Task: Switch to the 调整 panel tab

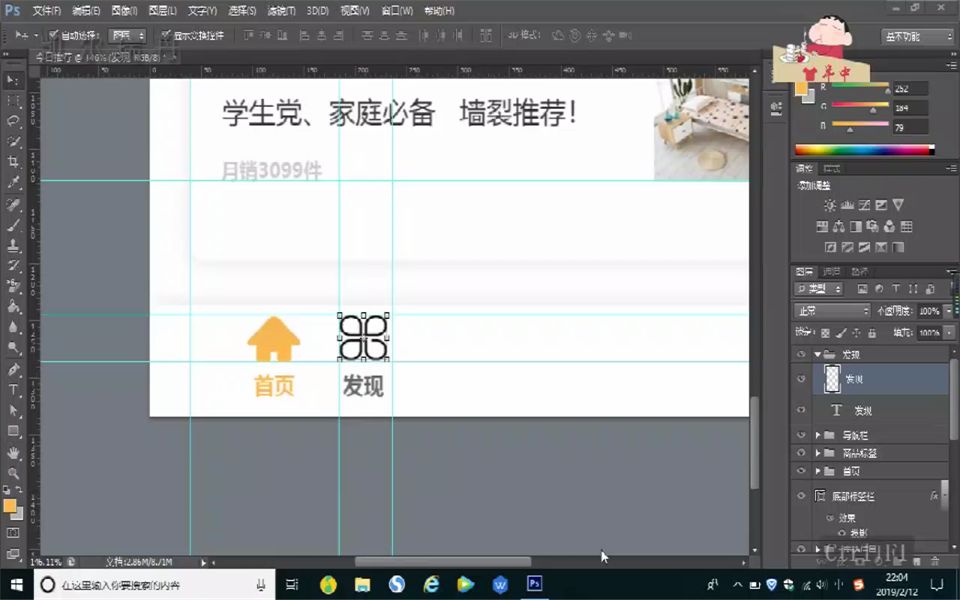Action: tap(805, 167)
